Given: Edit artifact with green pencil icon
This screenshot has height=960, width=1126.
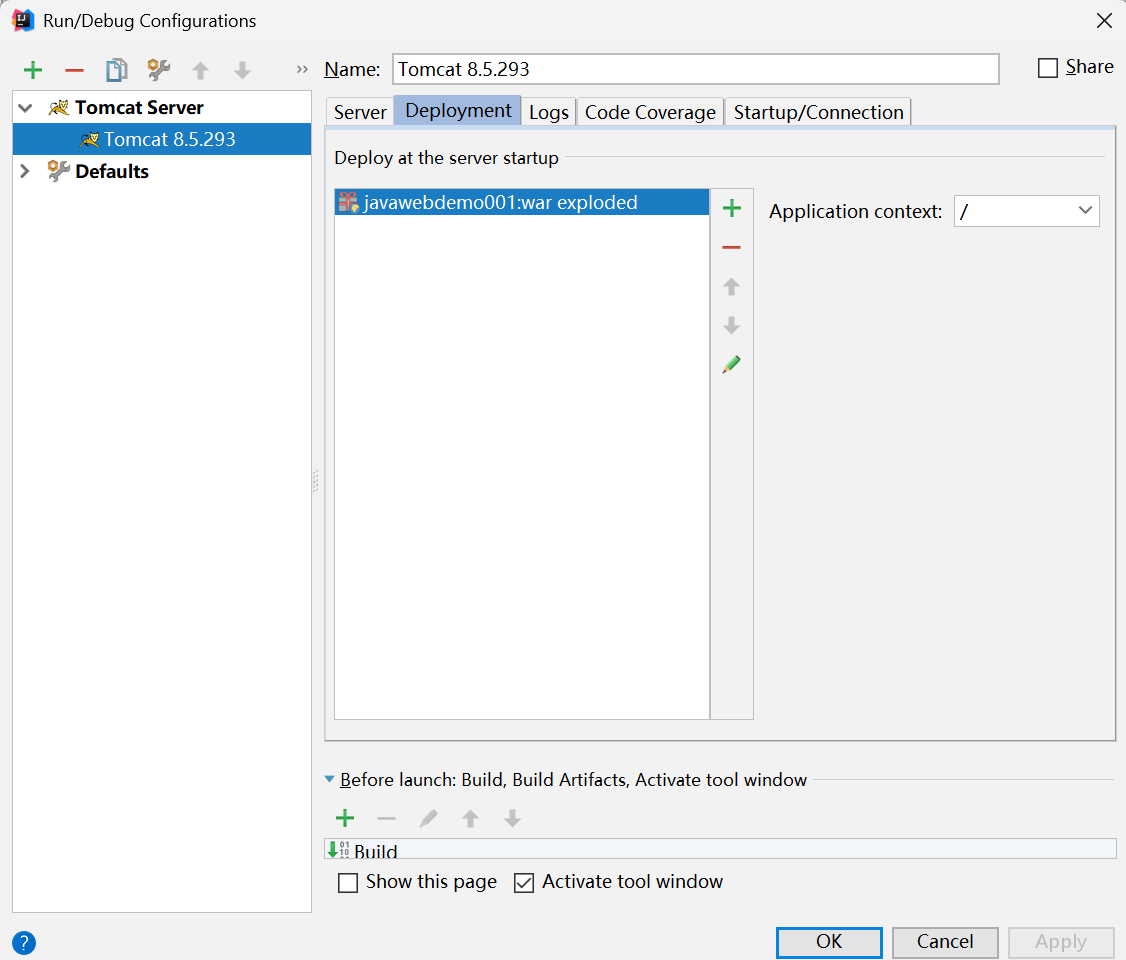Looking at the screenshot, I should tap(732, 365).
